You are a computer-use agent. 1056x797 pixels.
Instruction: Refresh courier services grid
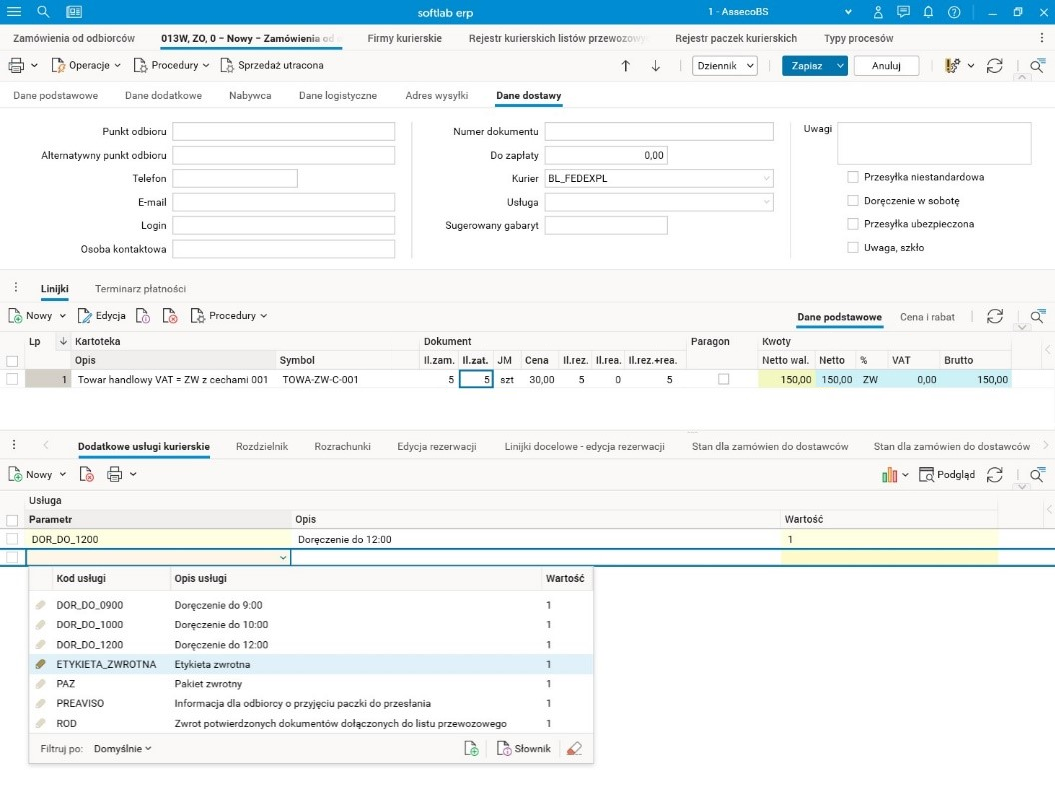click(995, 475)
